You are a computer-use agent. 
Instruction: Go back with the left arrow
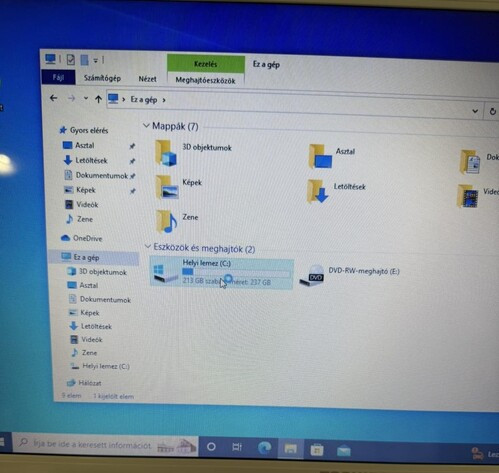(x=53, y=98)
